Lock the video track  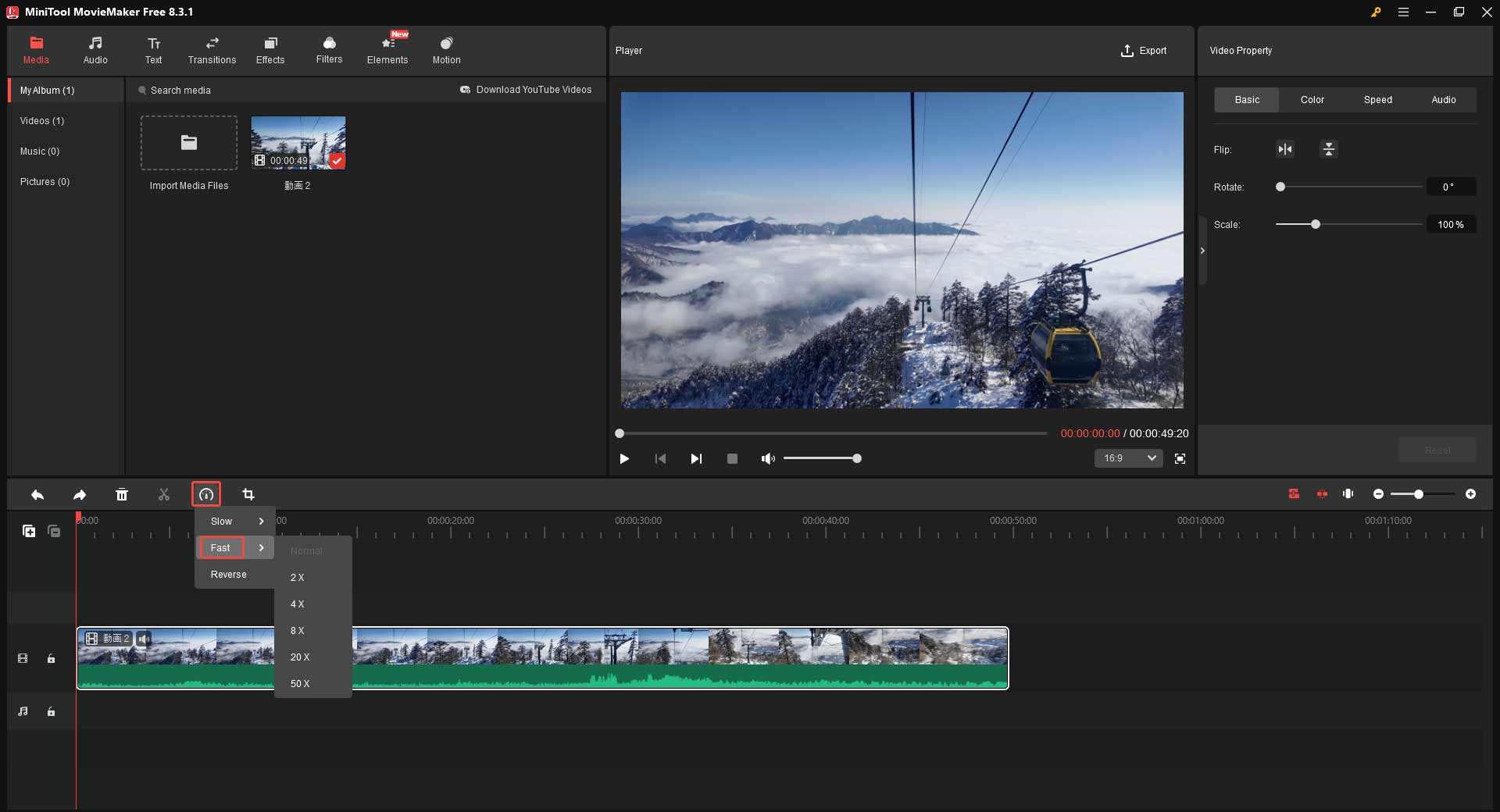(51, 658)
